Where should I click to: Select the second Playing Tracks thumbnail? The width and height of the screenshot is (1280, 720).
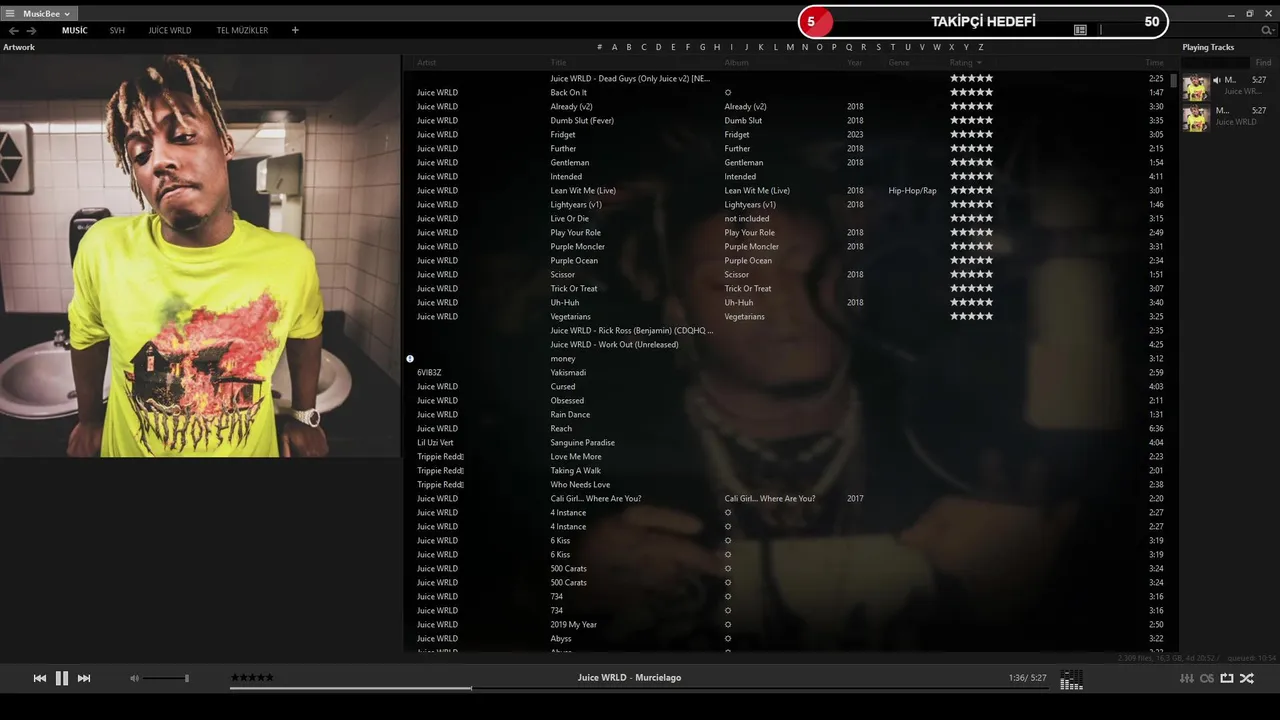click(x=1196, y=118)
